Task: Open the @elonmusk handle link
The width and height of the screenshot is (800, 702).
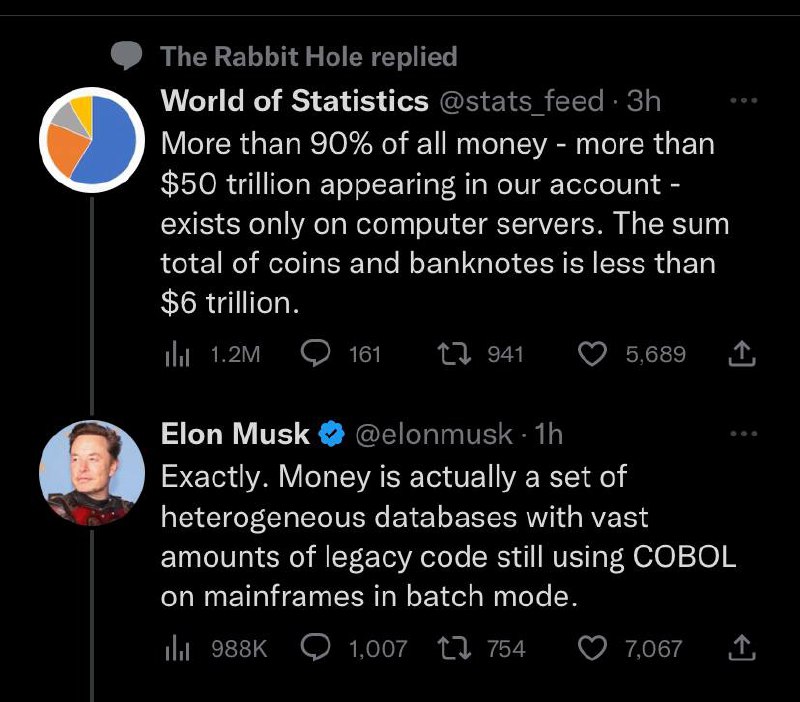Action: pos(434,435)
